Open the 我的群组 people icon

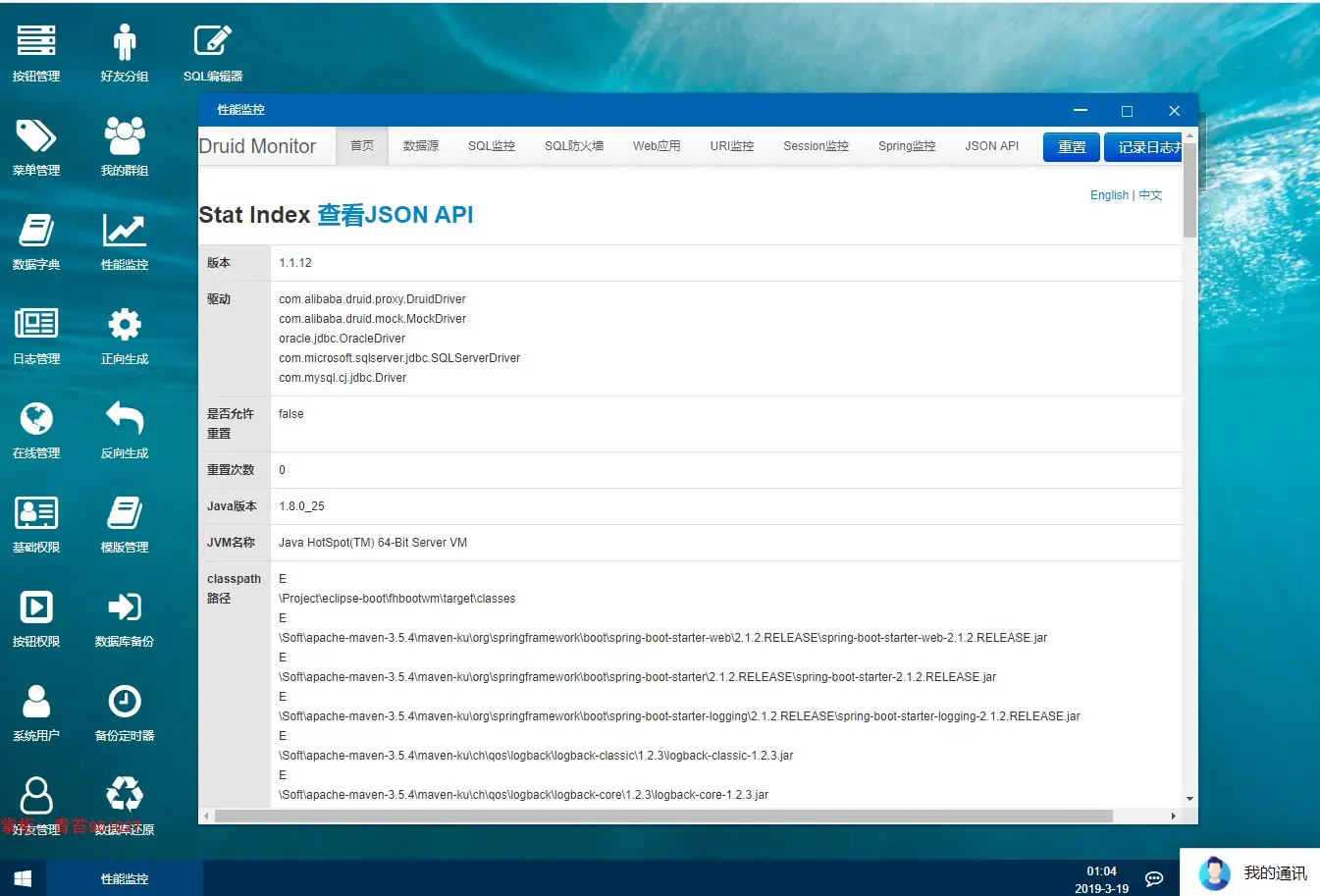125,146
